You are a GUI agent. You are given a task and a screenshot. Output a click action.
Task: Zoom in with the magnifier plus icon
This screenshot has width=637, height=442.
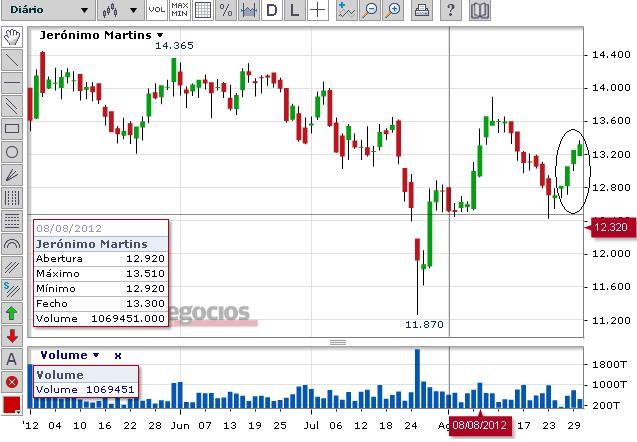pos(393,10)
